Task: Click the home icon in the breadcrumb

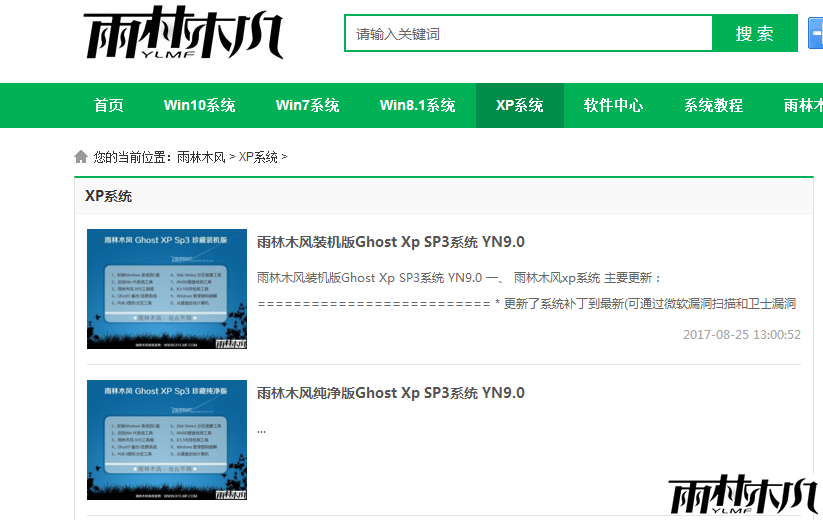Action: coord(81,156)
